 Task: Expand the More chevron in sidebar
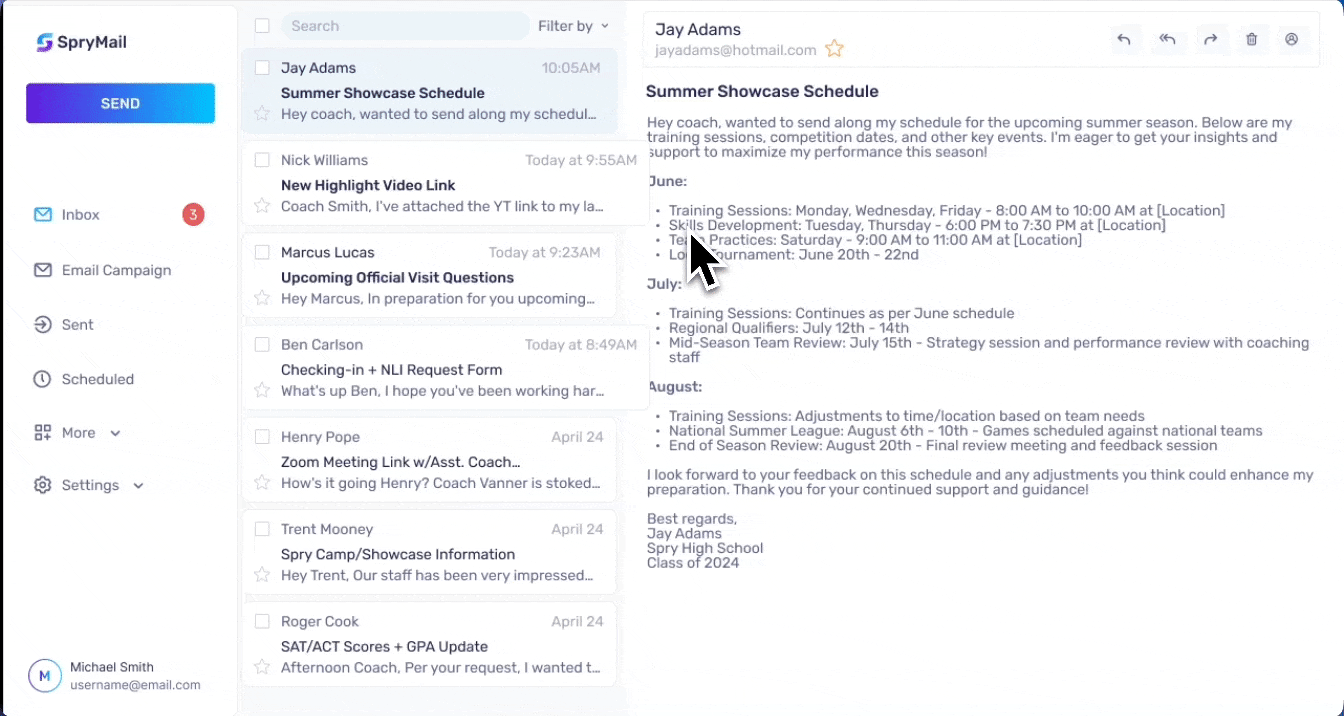pyautogui.click(x=115, y=433)
